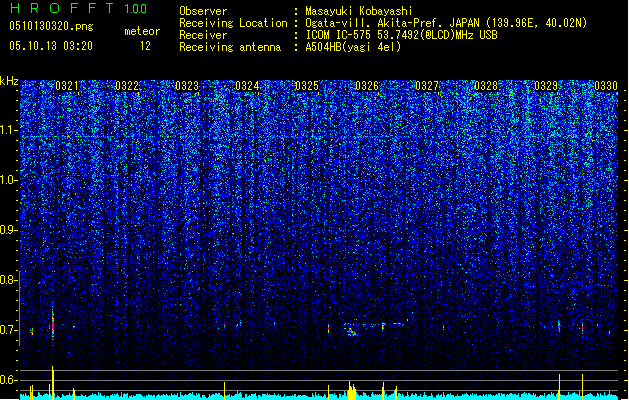
Task: Click the 0330 time marker
Action: tap(606, 86)
